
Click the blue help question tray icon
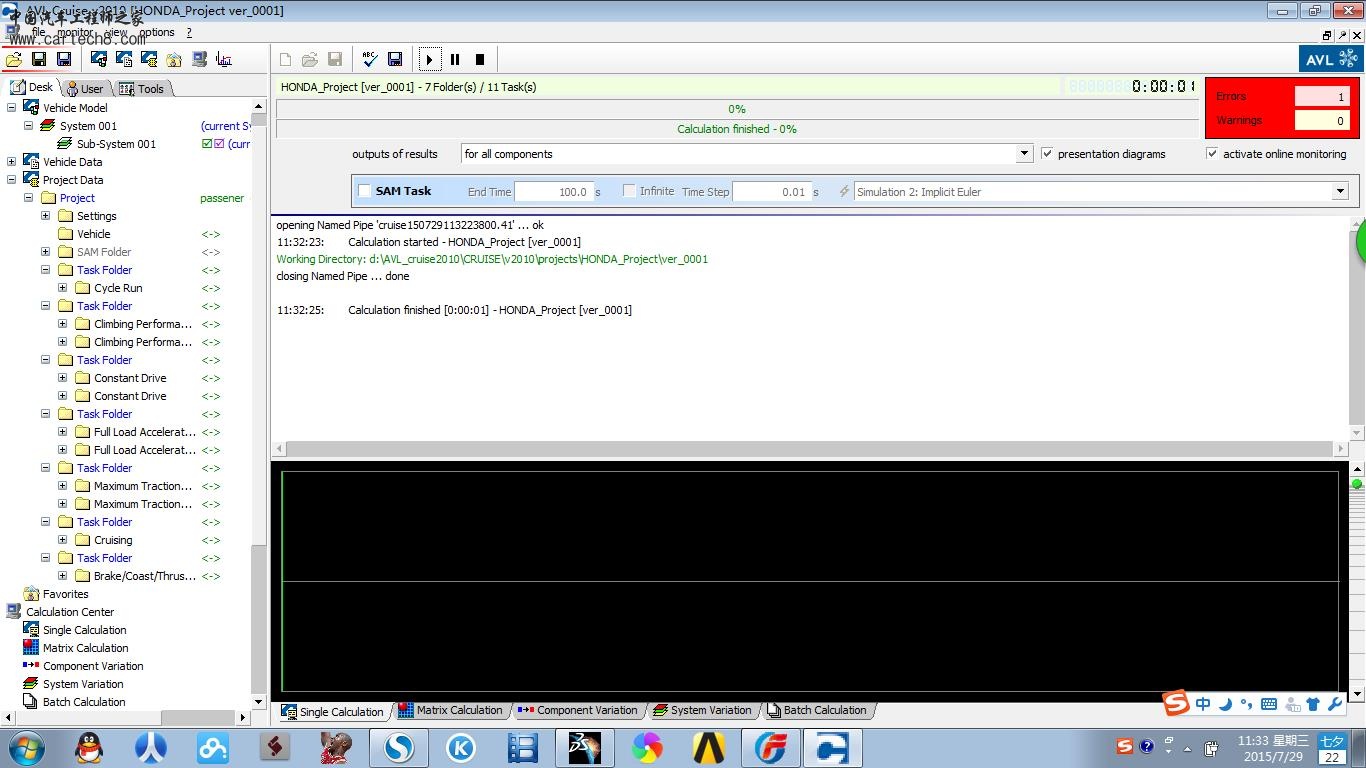click(1147, 746)
